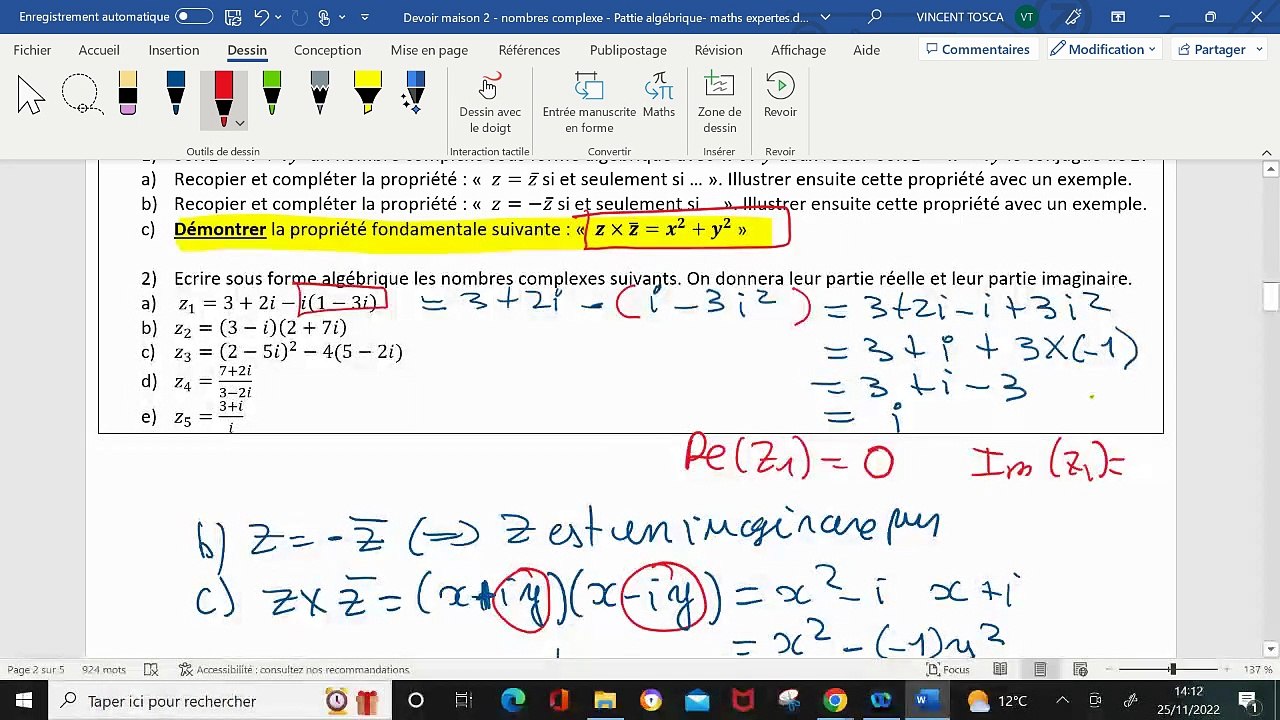The width and height of the screenshot is (1280, 720).
Task: Click Entrée manuscrite en forme
Action: pyautogui.click(x=589, y=104)
